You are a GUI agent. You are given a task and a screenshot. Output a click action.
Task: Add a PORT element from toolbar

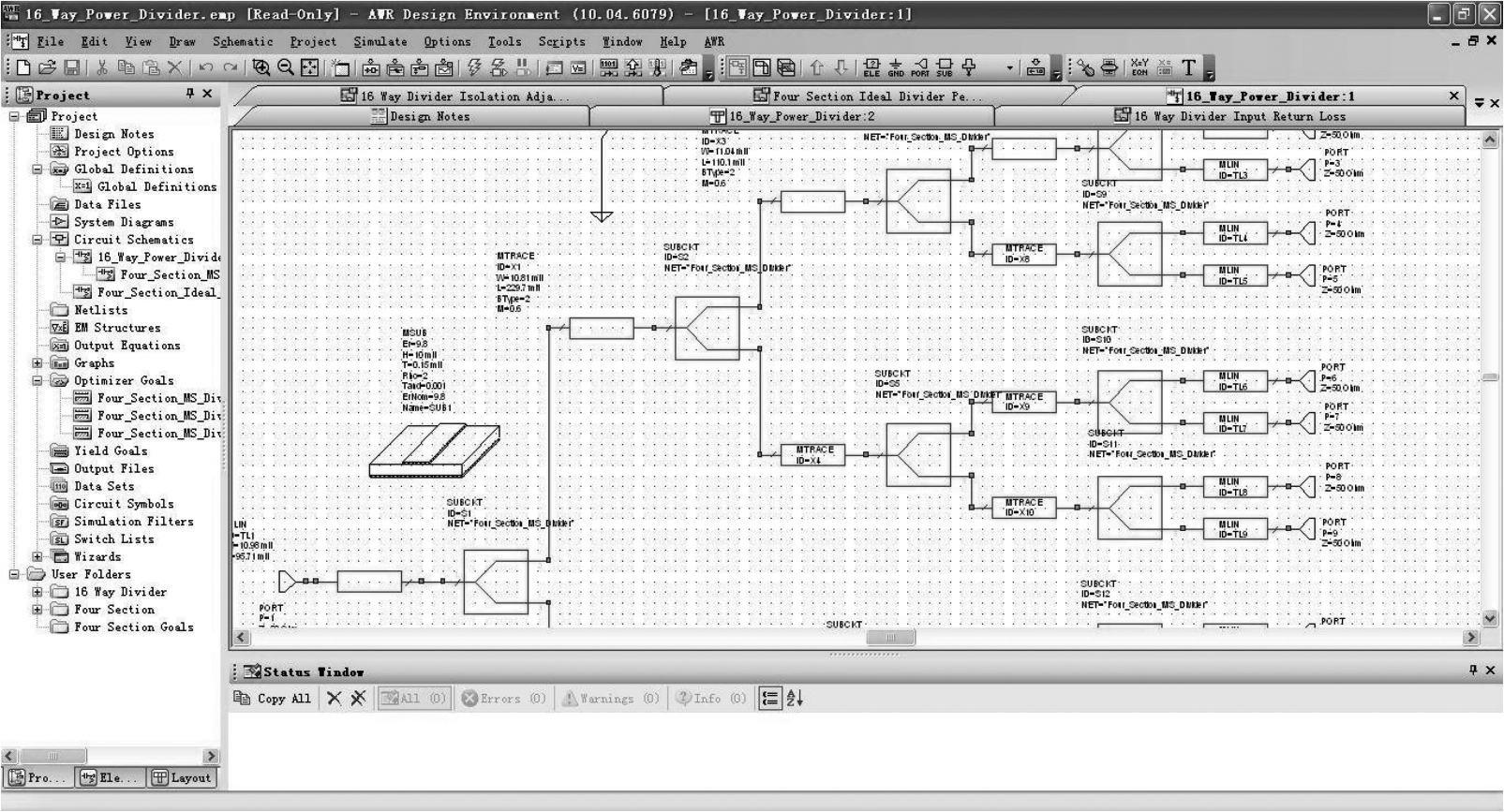click(x=920, y=67)
